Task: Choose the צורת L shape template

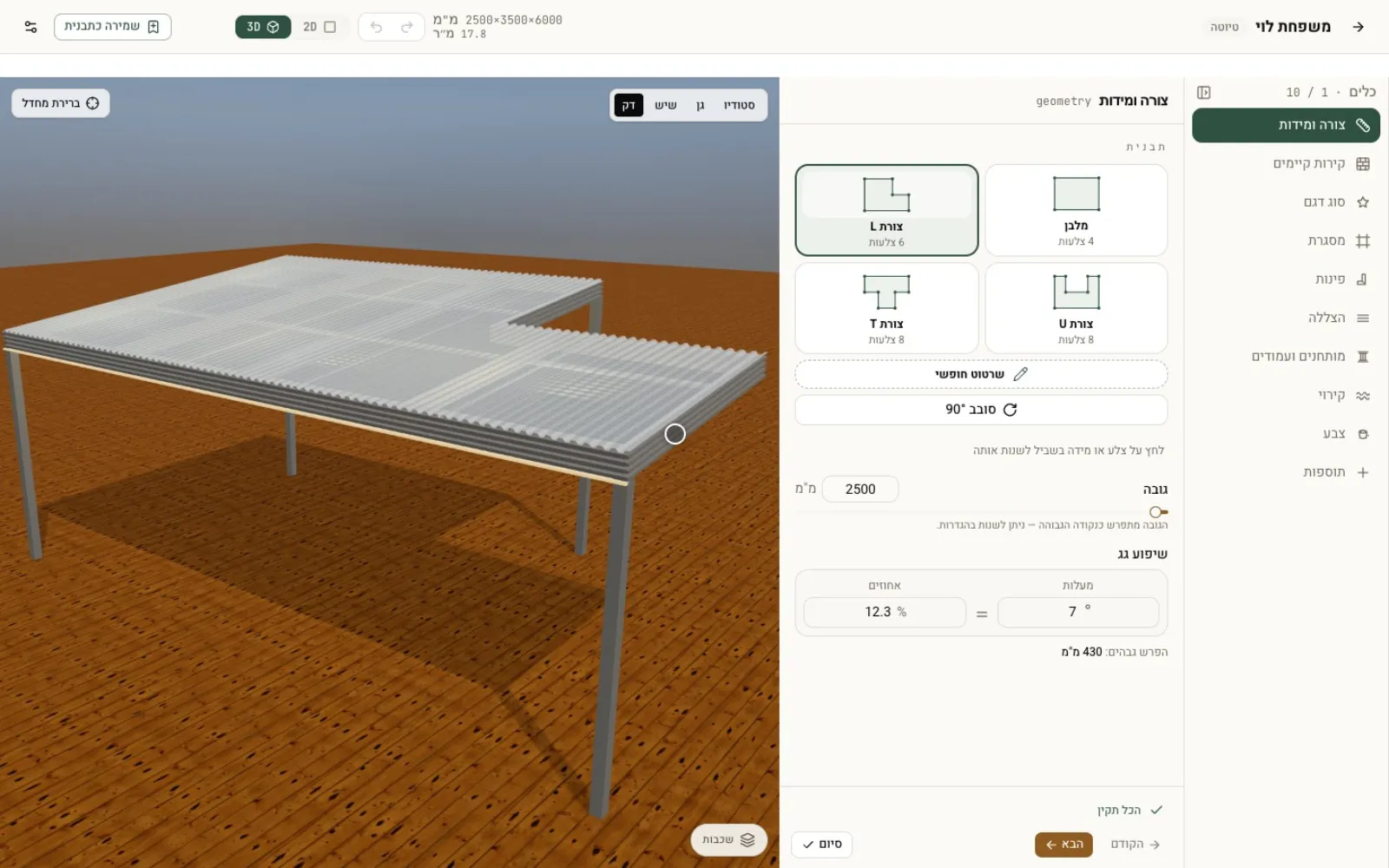Action: coord(886,210)
